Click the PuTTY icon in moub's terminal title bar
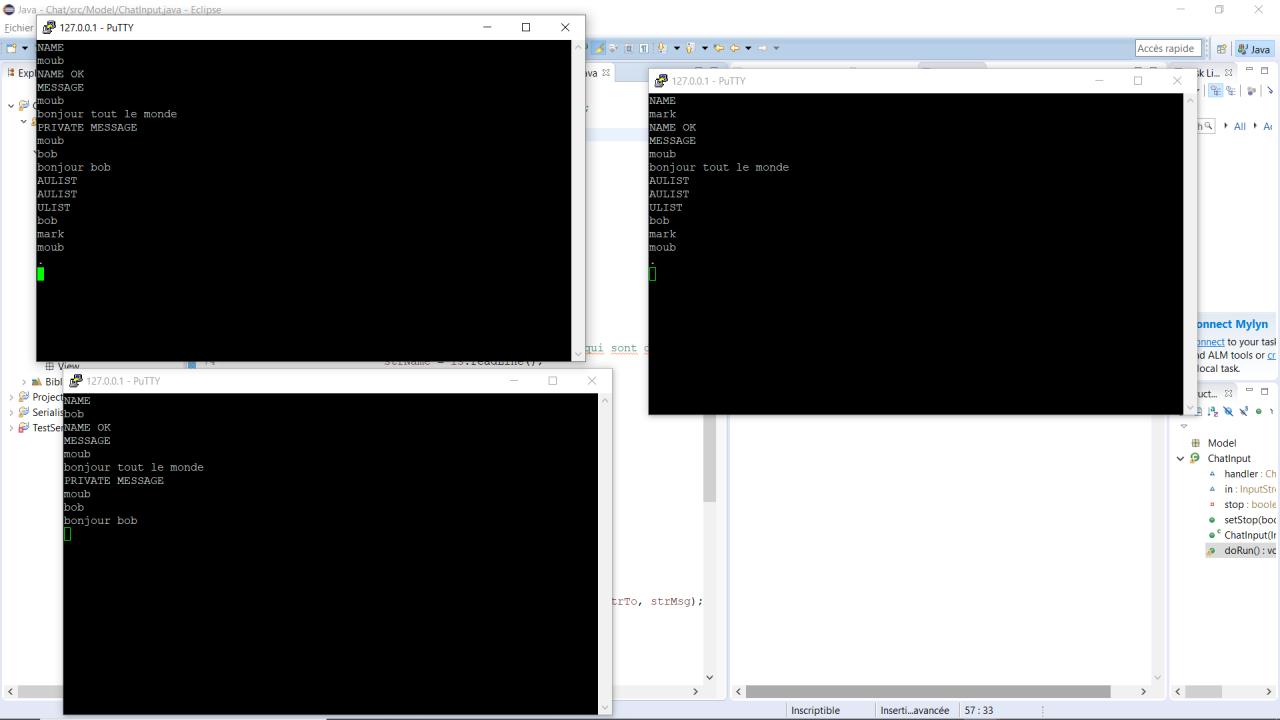Image resolution: width=1280 pixels, height=720 pixels. pyautogui.click(x=49, y=28)
